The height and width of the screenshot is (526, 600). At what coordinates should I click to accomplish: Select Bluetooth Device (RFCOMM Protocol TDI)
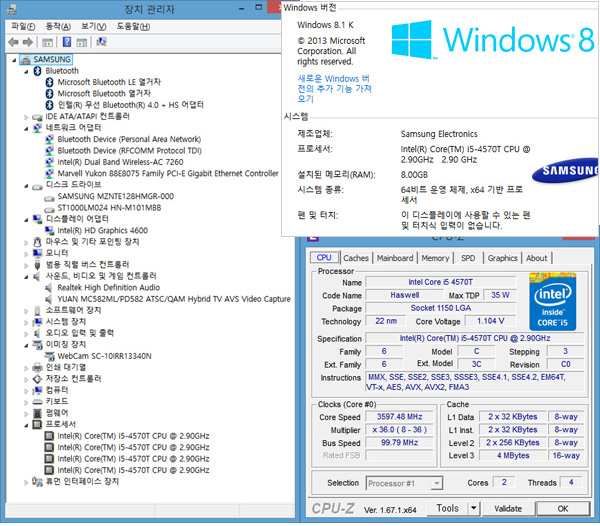(x=129, y=151)
